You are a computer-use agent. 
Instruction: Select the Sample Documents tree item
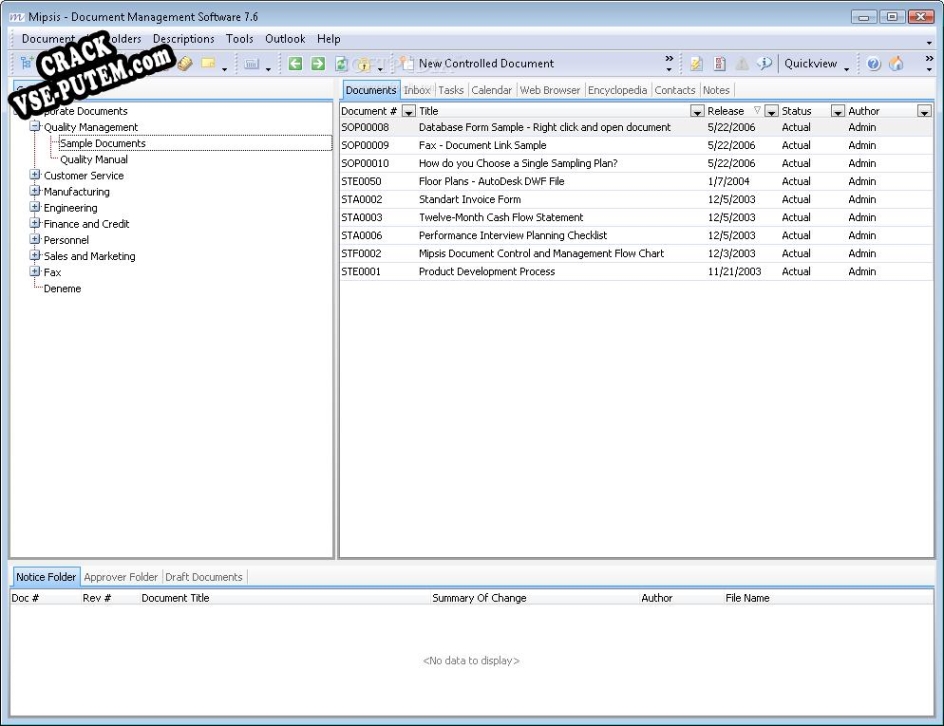[x=102, y=143]
